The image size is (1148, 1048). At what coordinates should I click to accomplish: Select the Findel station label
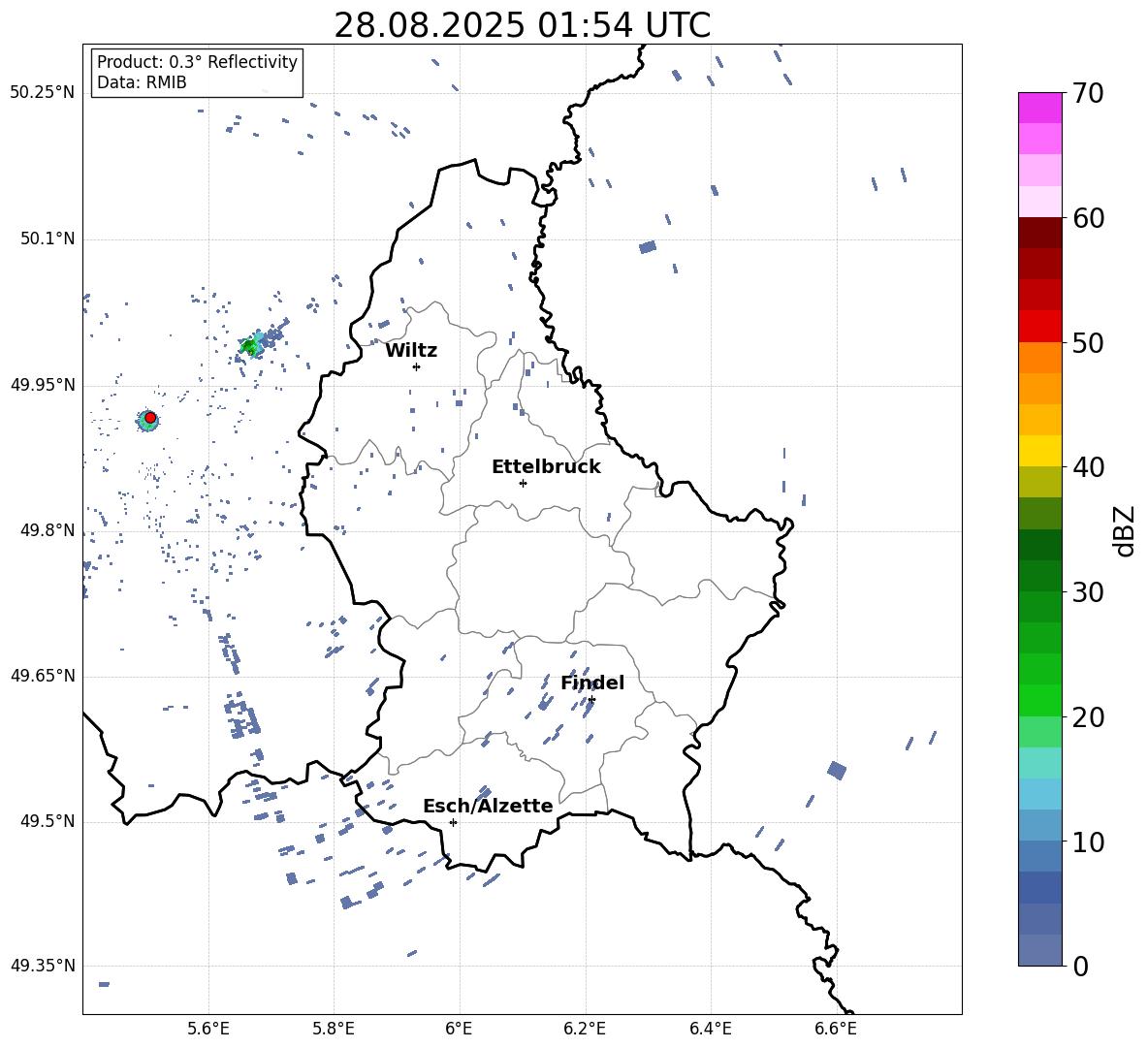pos(592,683)
